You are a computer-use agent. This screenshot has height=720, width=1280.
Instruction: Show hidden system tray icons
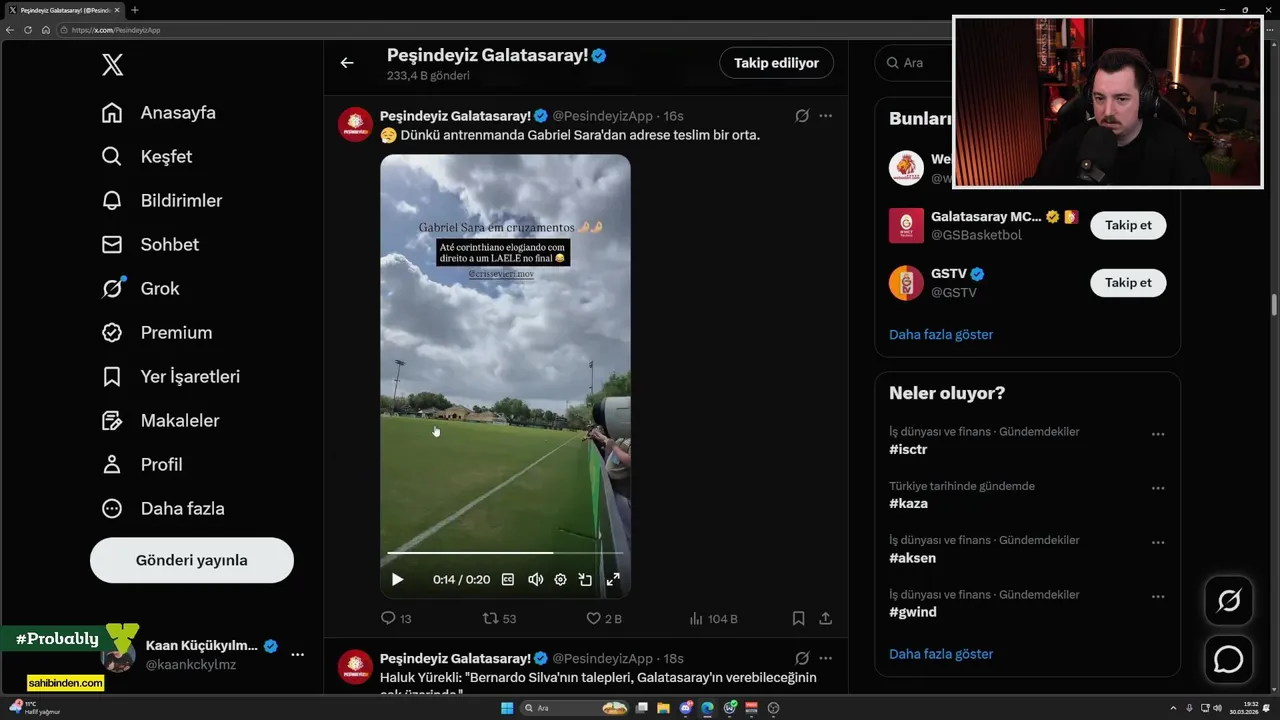pyautogui.click(x=1175, y=708)
